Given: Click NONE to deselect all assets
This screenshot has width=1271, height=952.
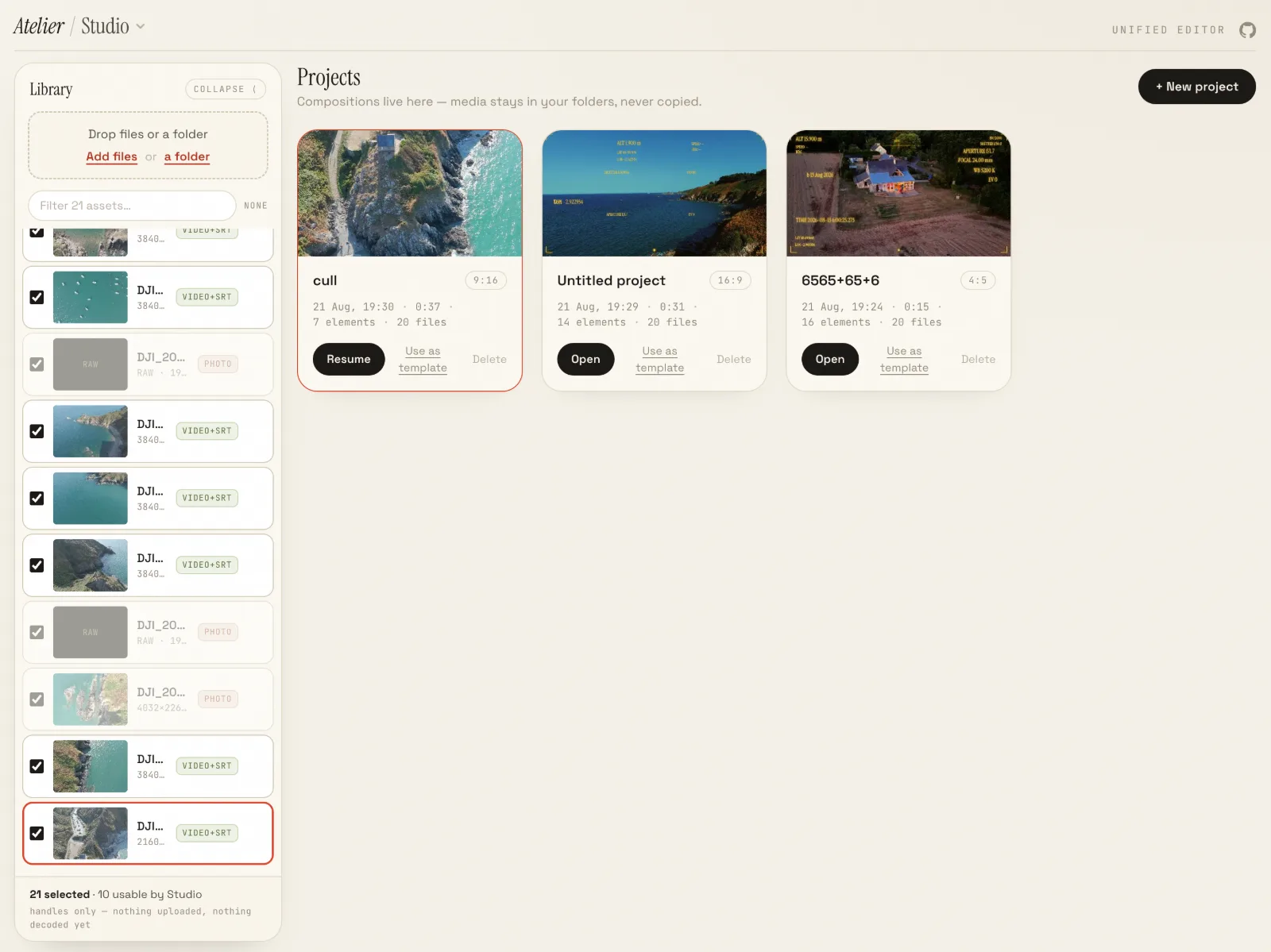Looking at the screenshot, I should [255, 206].
